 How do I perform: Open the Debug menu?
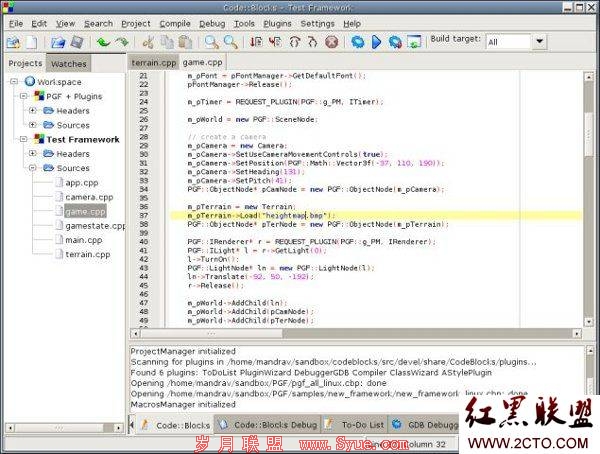click(x=212, y=24)
